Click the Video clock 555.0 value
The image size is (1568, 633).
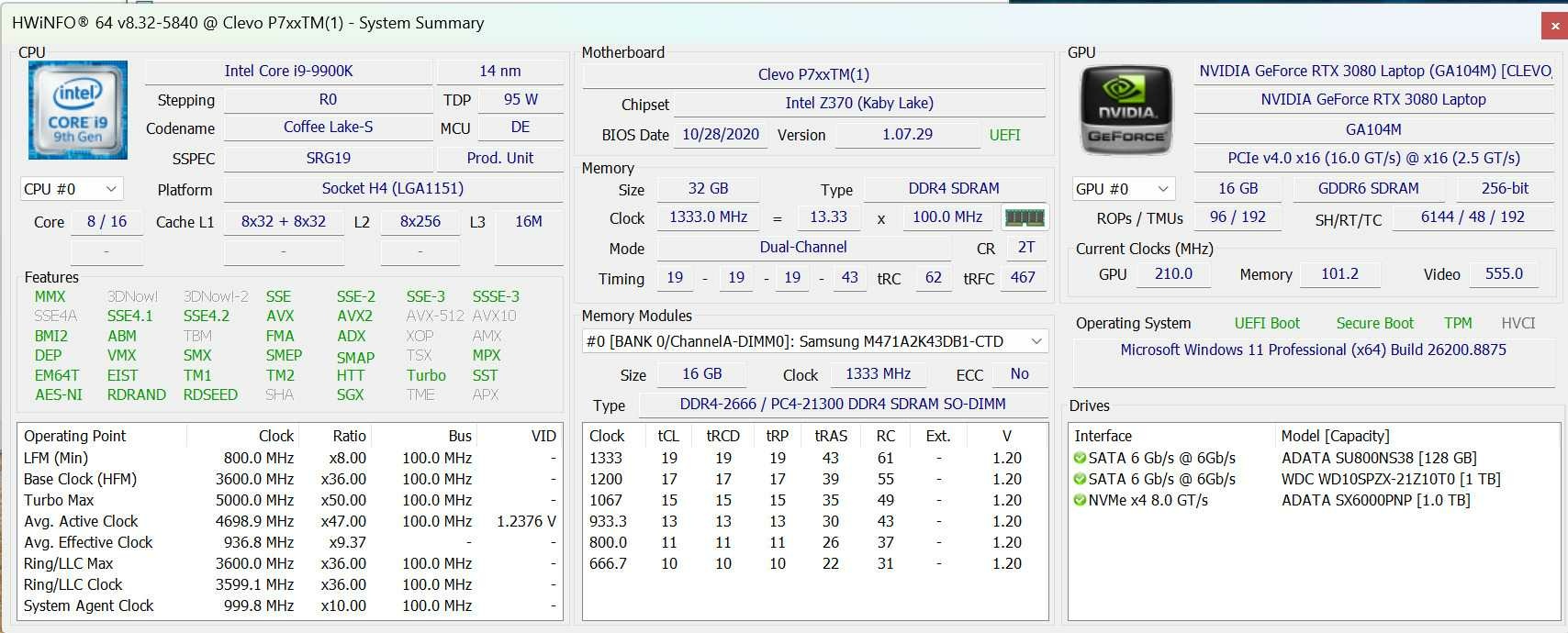click(x=1504, y=273)
